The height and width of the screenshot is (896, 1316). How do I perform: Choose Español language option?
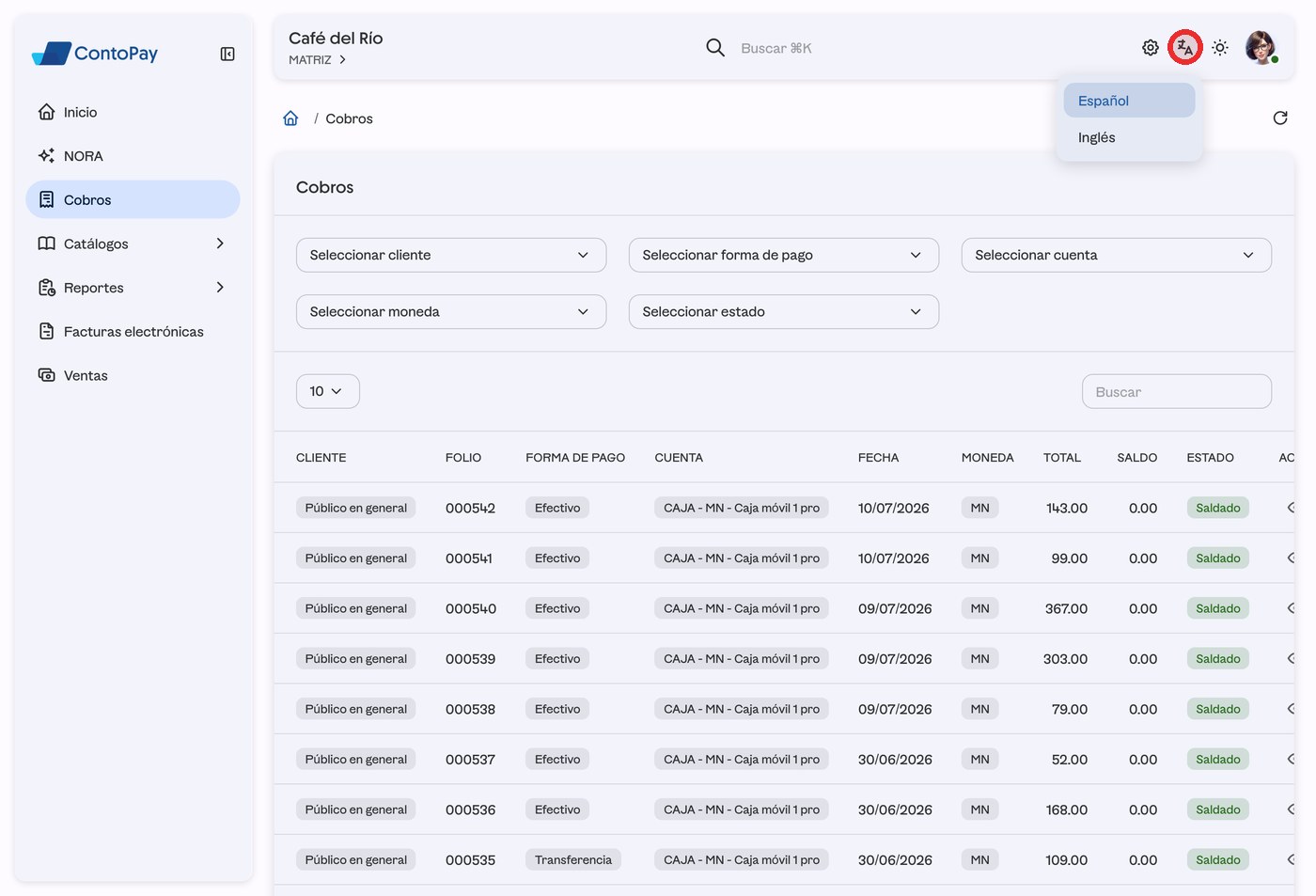click(1129, 101)
